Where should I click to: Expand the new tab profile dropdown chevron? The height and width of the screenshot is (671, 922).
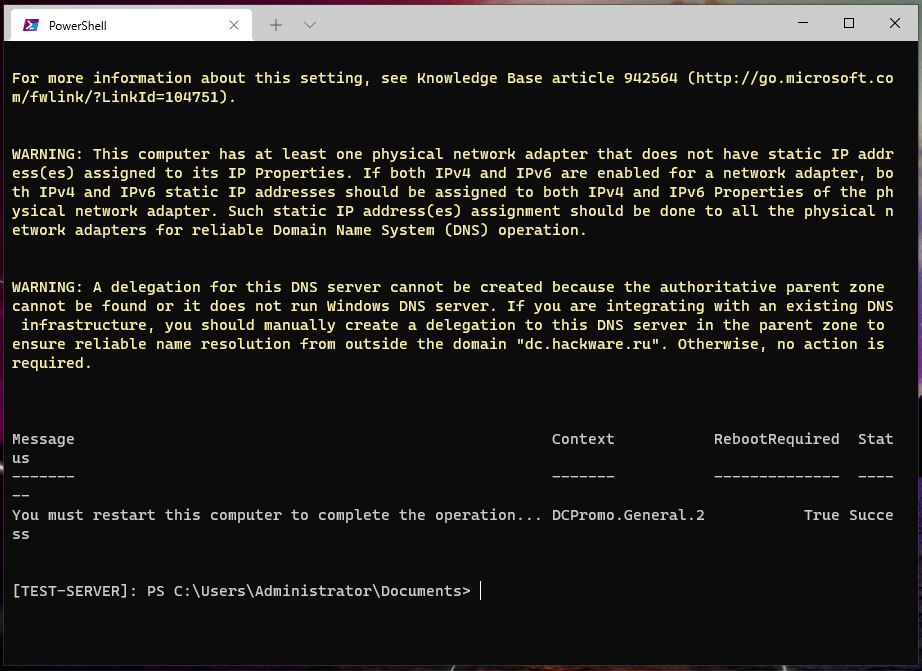(x=310, y=25)
